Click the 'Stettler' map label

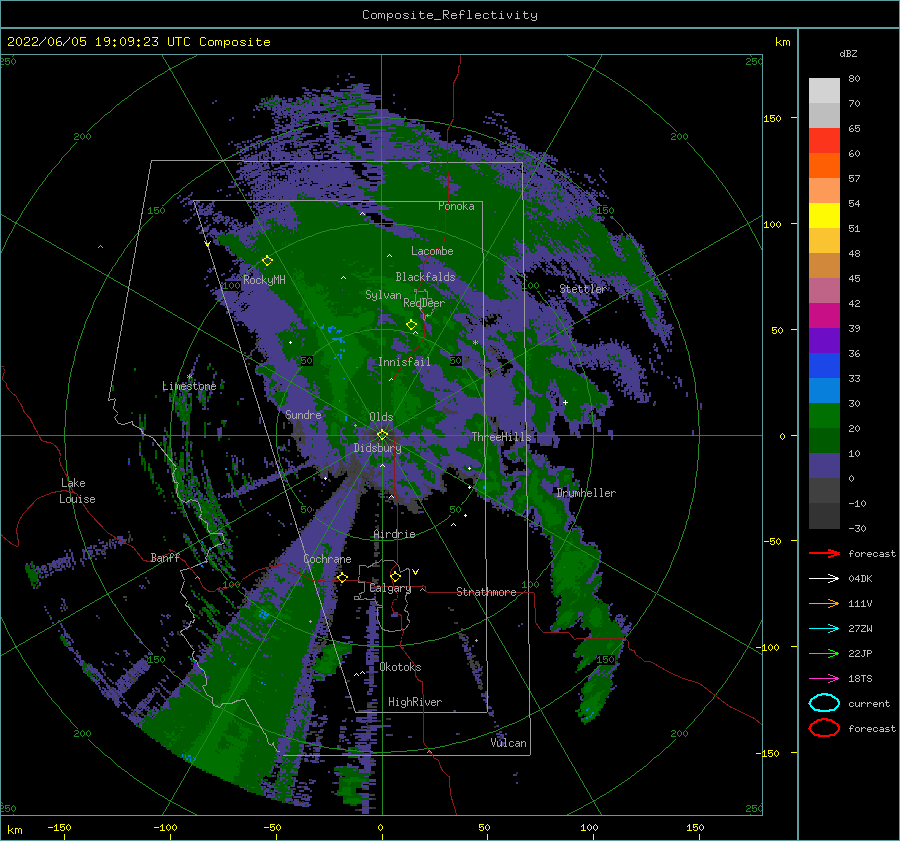point(583,289)
